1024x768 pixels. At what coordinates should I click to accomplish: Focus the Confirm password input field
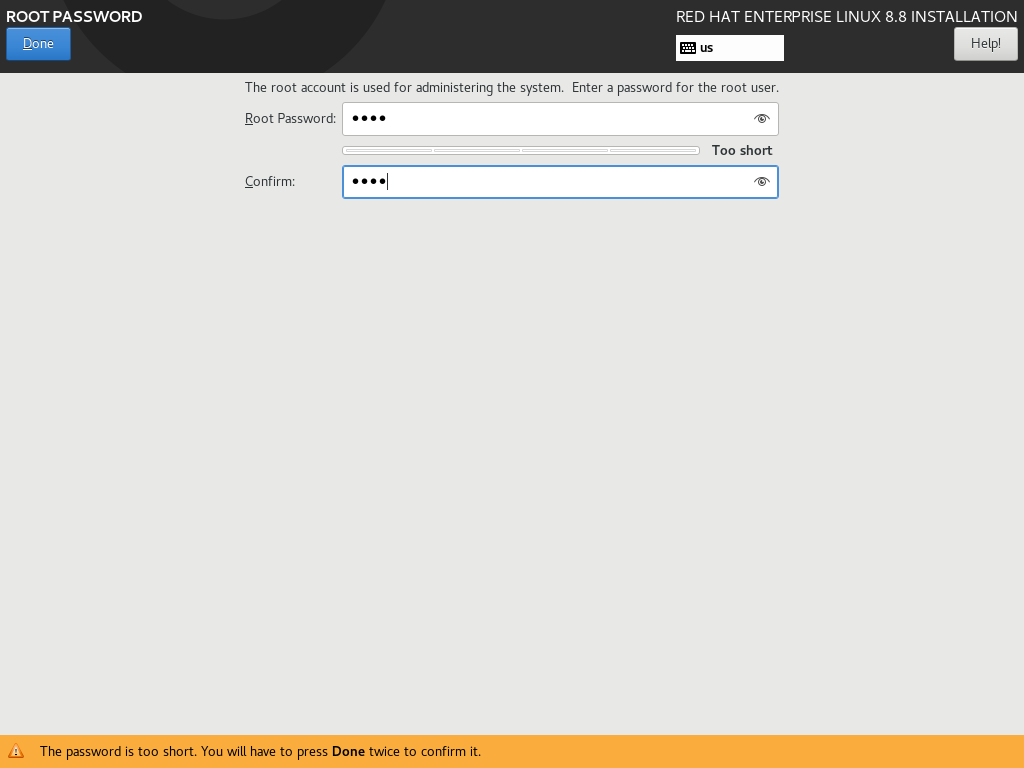click(560, 182)
